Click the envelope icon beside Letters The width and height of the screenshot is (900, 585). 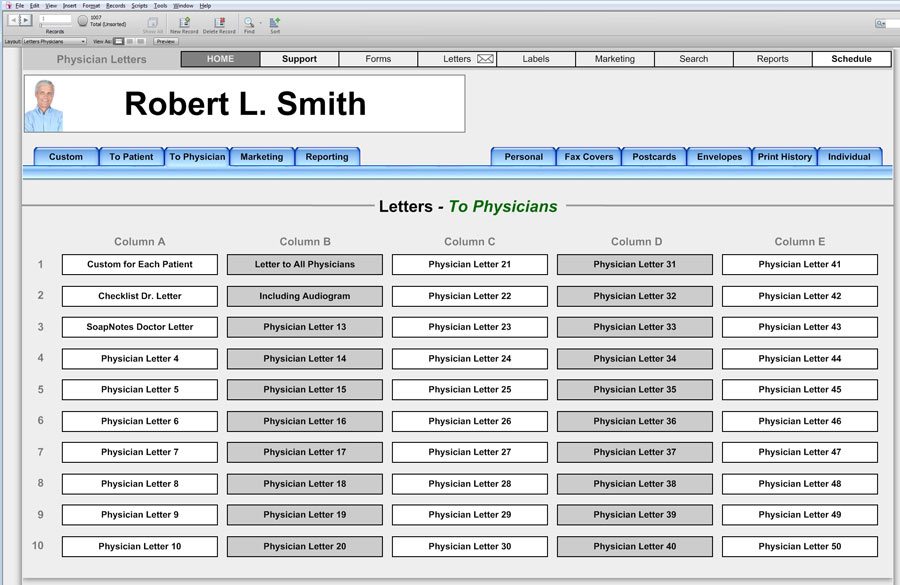[486, 59]
